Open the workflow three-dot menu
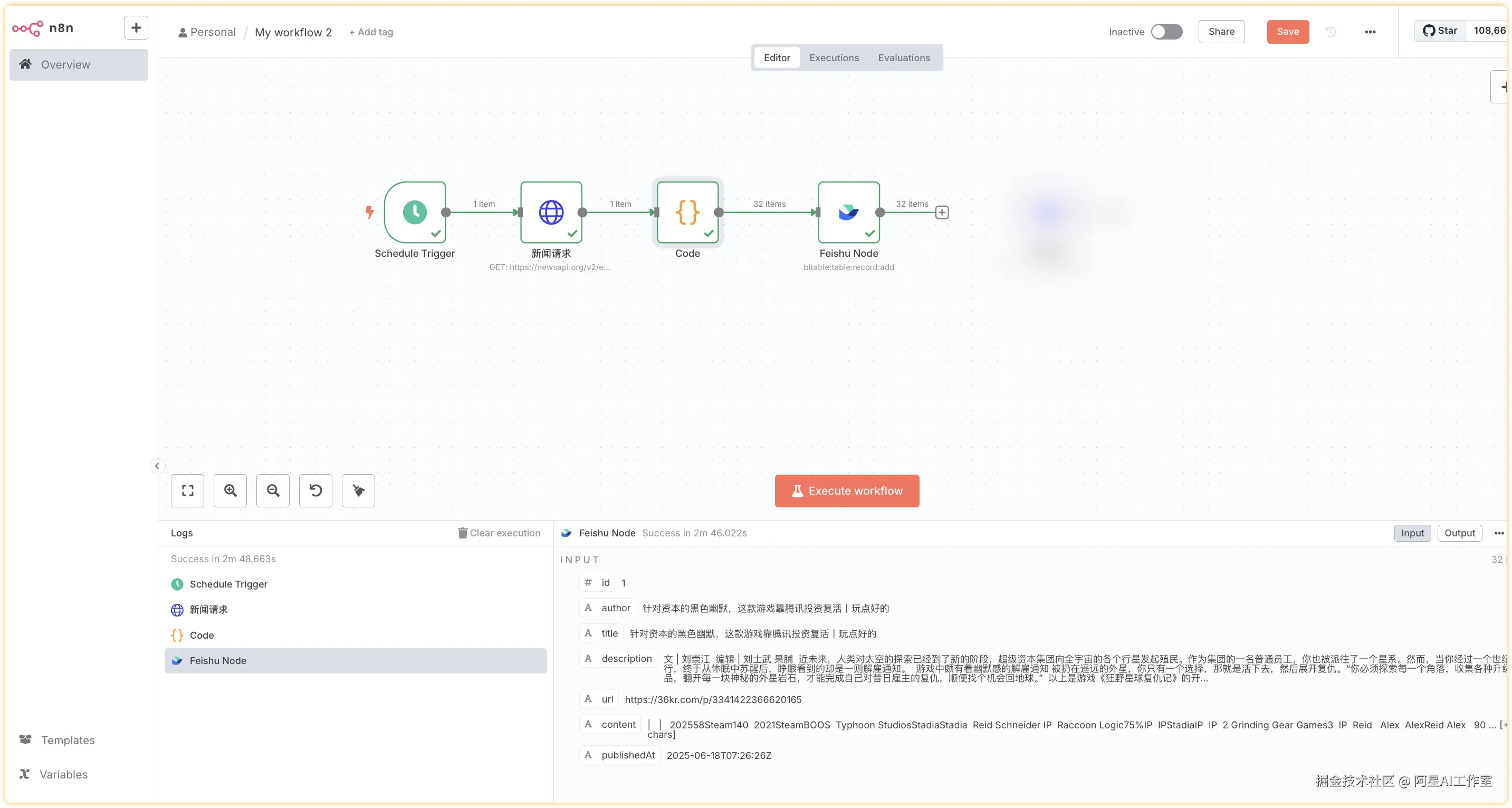 click(x=1370, y=32)
